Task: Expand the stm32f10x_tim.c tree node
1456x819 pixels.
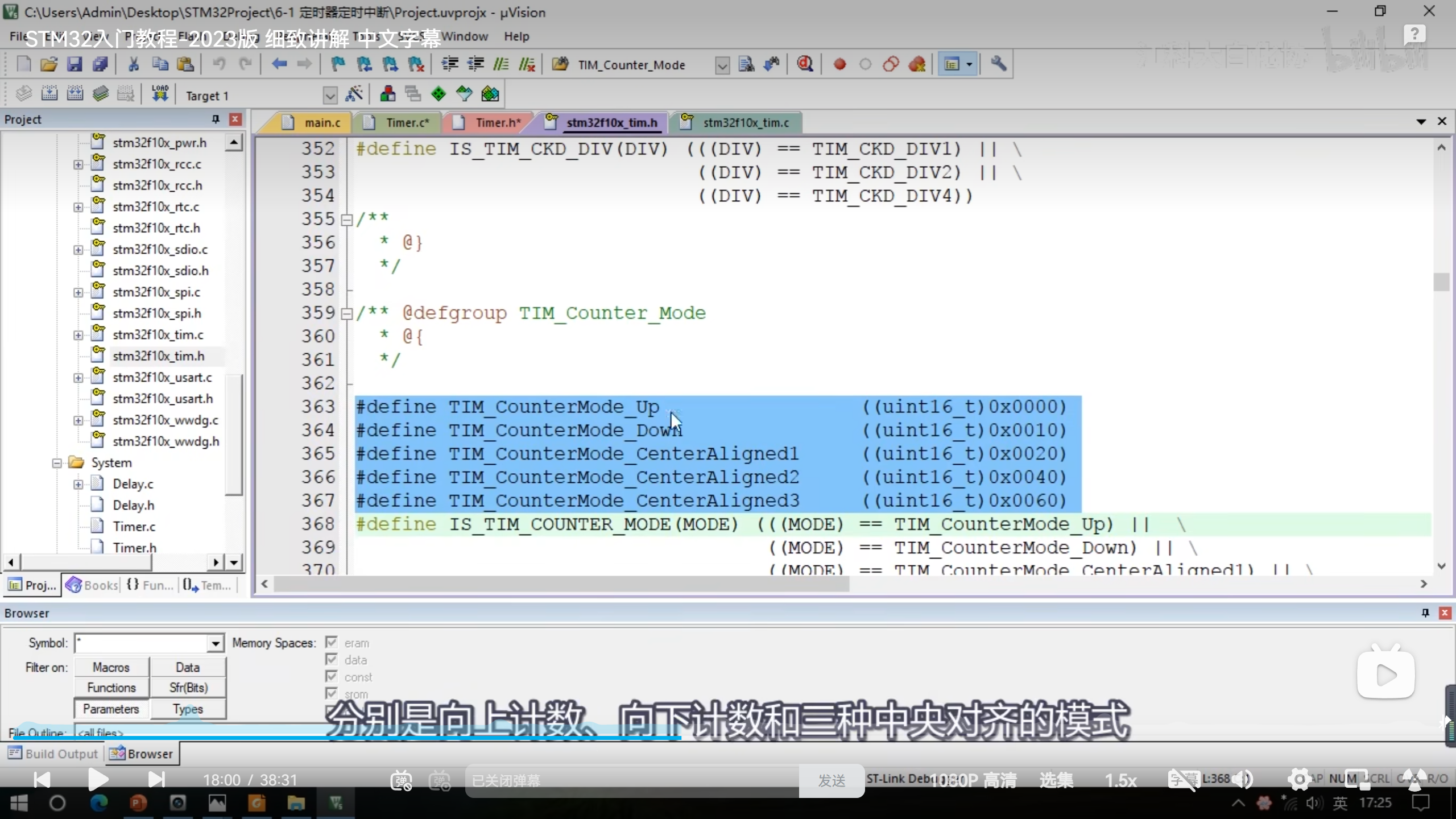Action: (x=78, y=335)
